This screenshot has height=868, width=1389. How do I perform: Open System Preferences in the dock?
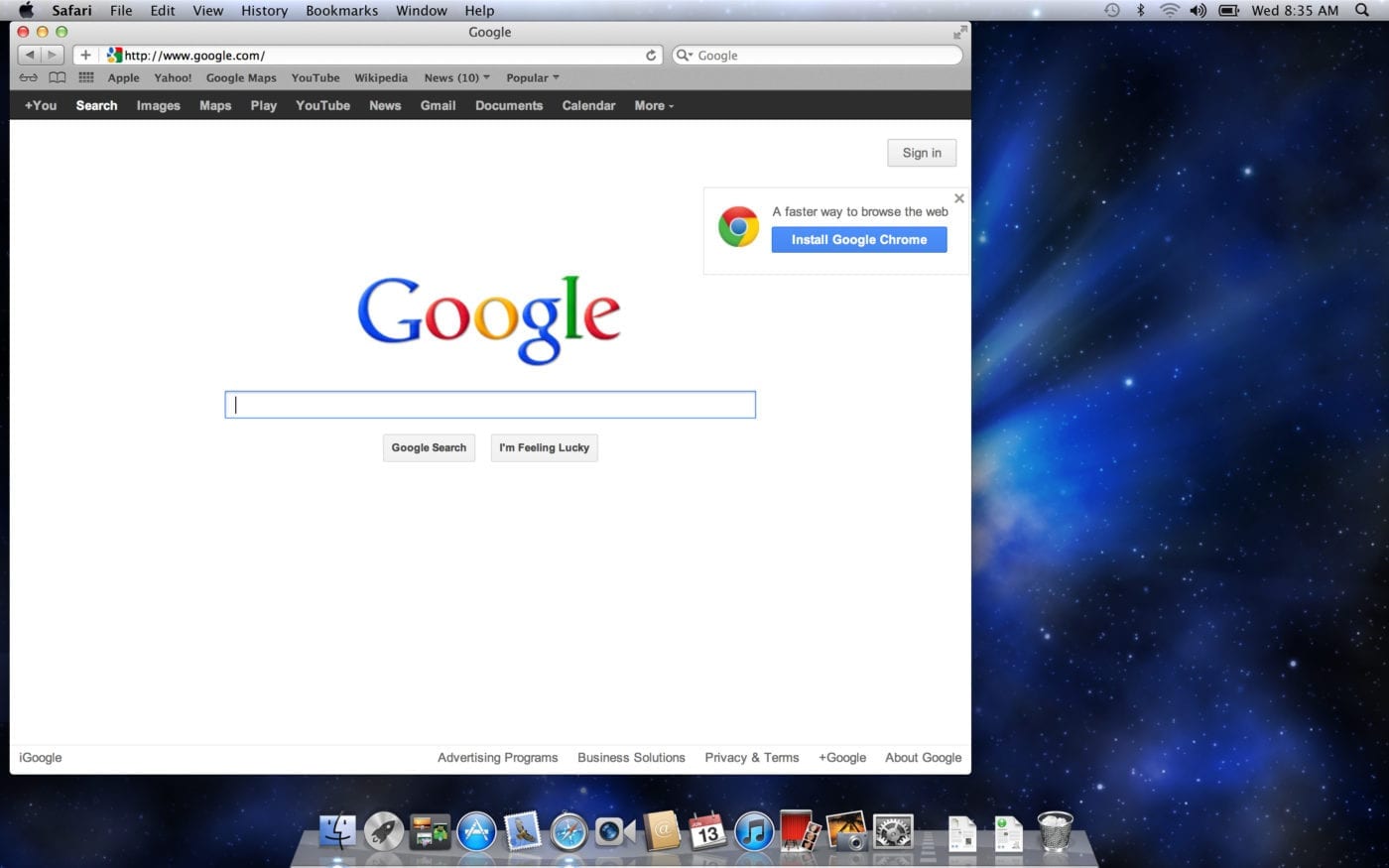click(x=893, y=831)
